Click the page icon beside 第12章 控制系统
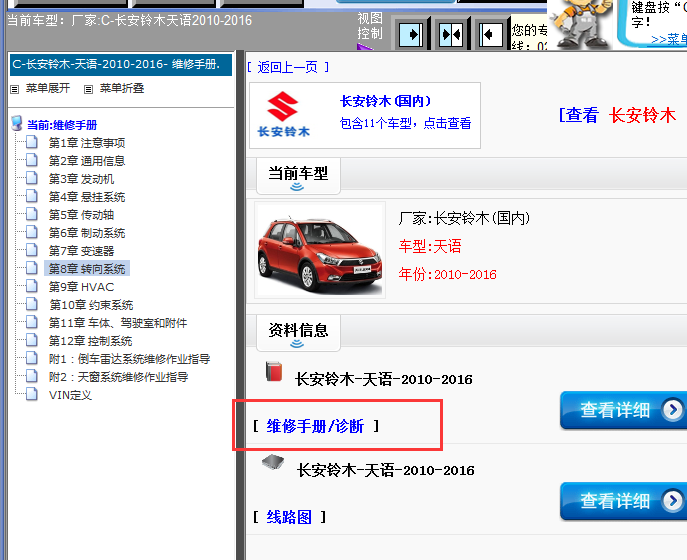Viewport: 687px width, 560px height. coord(32,340)
